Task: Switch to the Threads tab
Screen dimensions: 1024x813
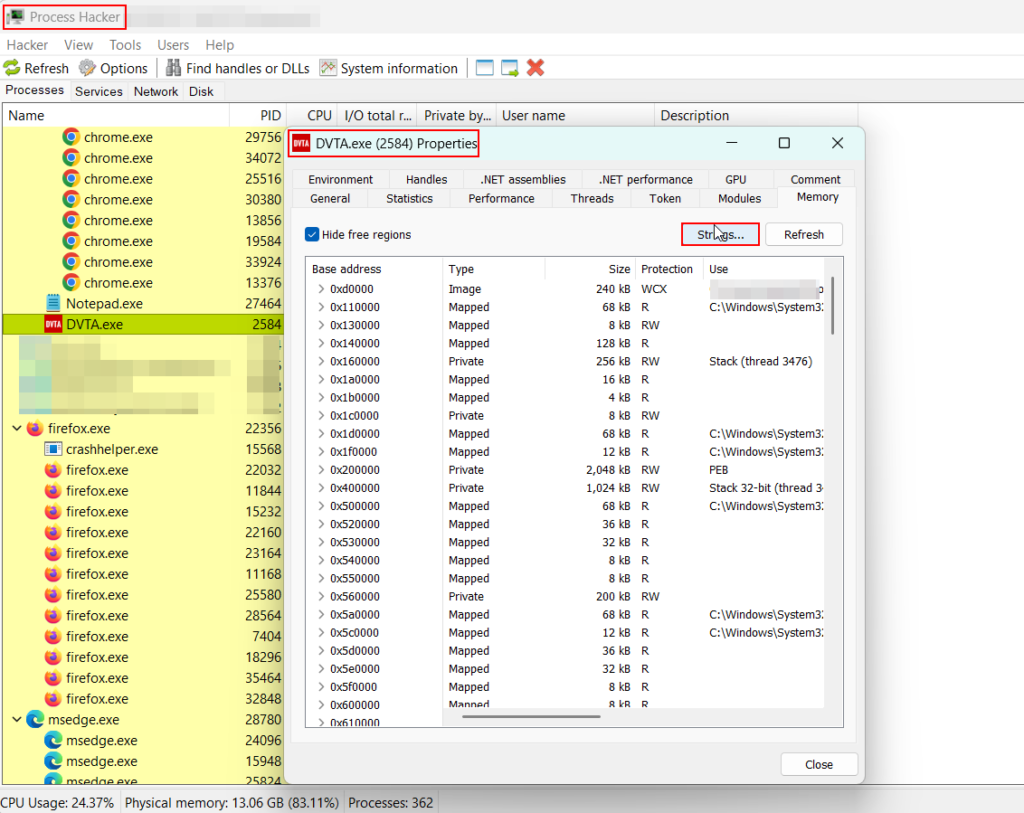Action: click(592, 198)
